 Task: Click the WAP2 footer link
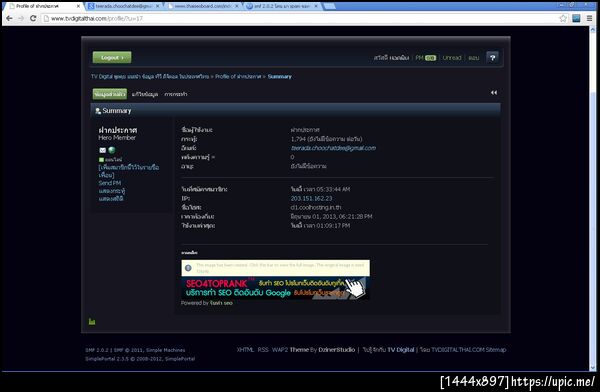pyautogui.click(x=280, y=350)
